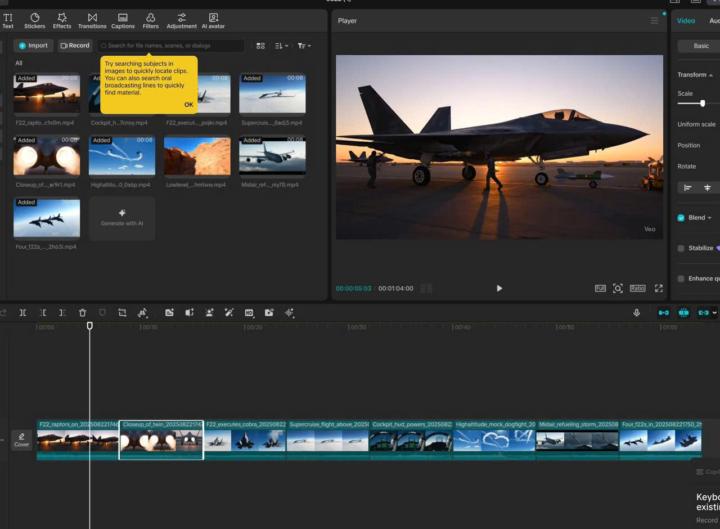Viewport: 720px width, 529px height.
Task: Enter fullscreen preview in the player
Action: [658, 288]
